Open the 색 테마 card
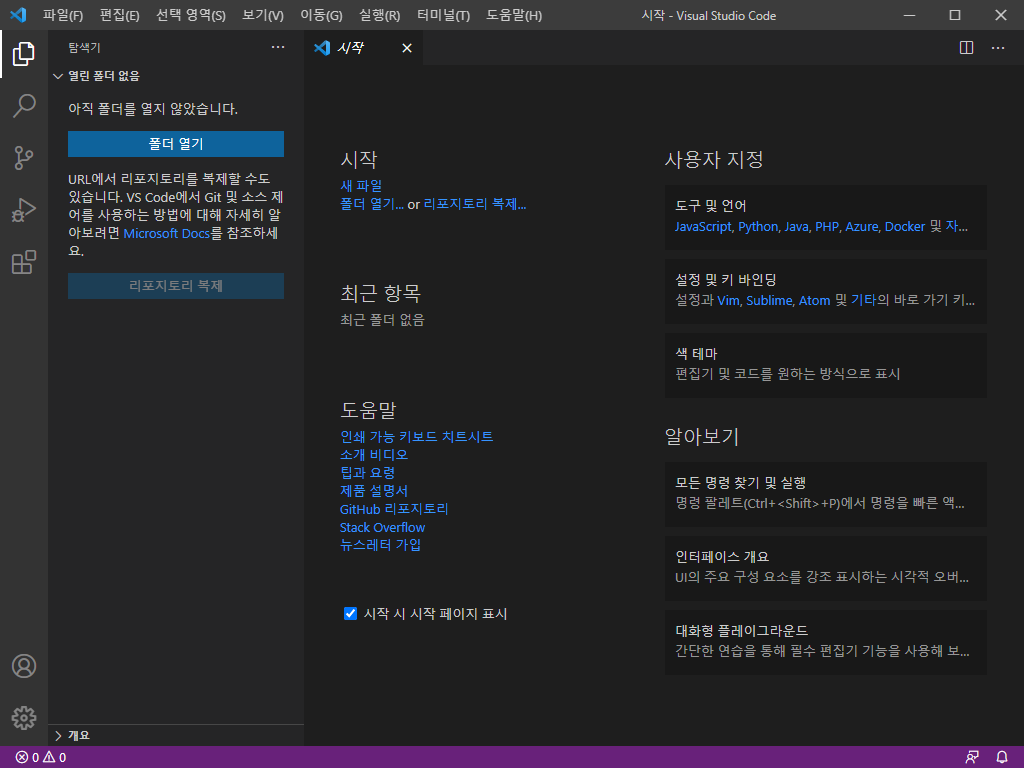 (825, 365)
